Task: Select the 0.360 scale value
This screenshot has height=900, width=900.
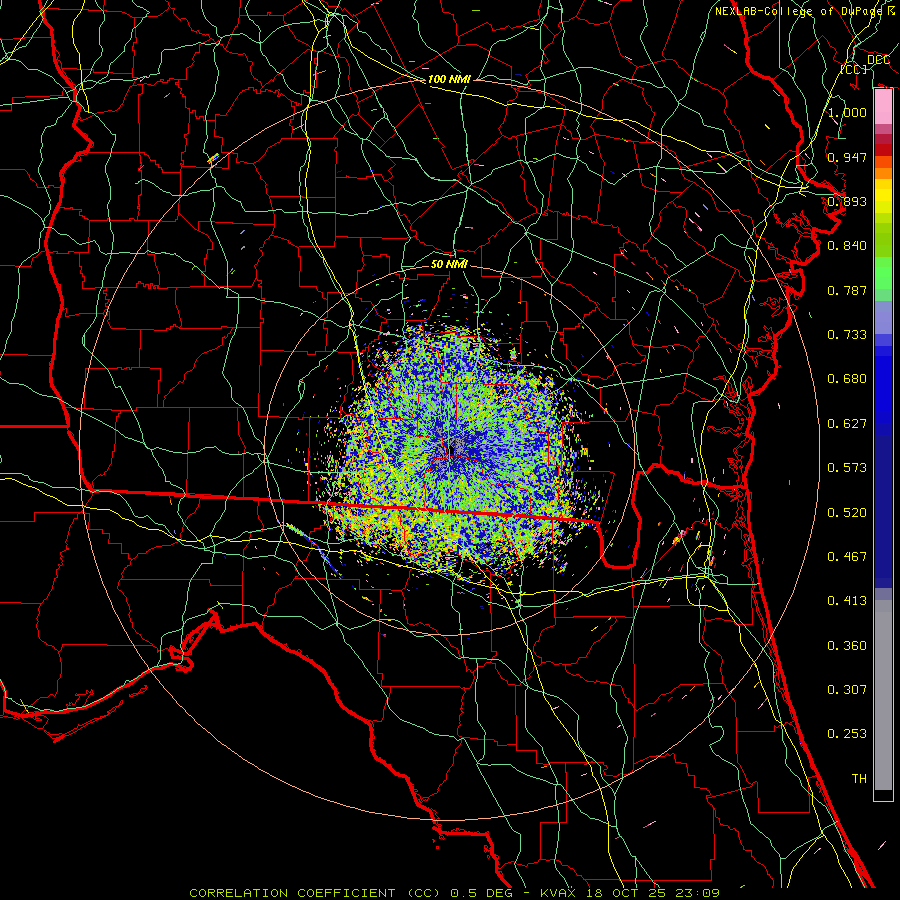Action: (x=847, y=646)
